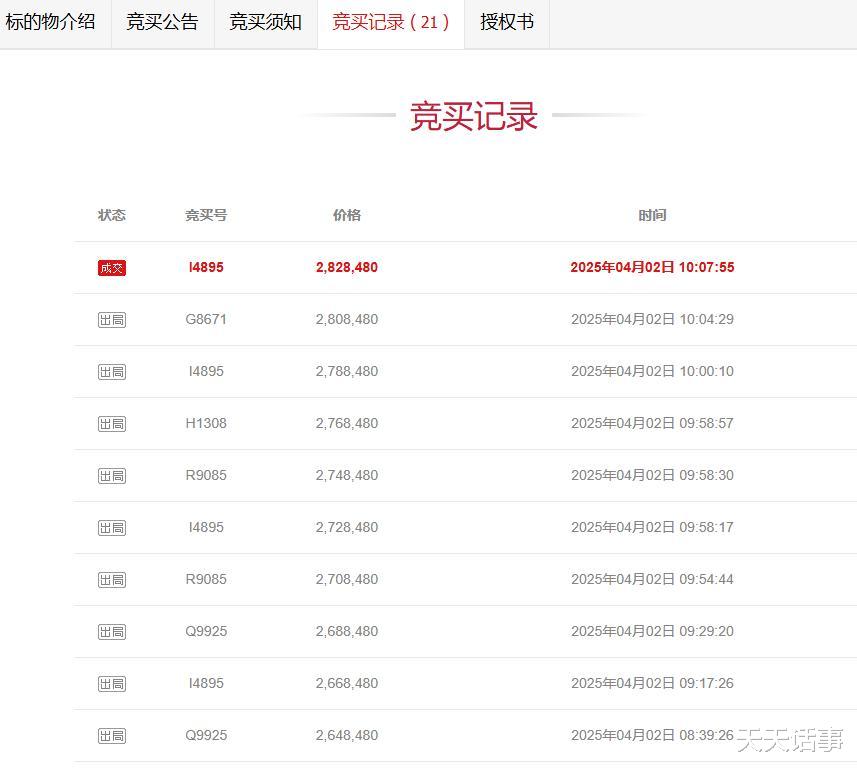Switch to the 竞买公告 tab
857x770 pixels.
(162, 22)
